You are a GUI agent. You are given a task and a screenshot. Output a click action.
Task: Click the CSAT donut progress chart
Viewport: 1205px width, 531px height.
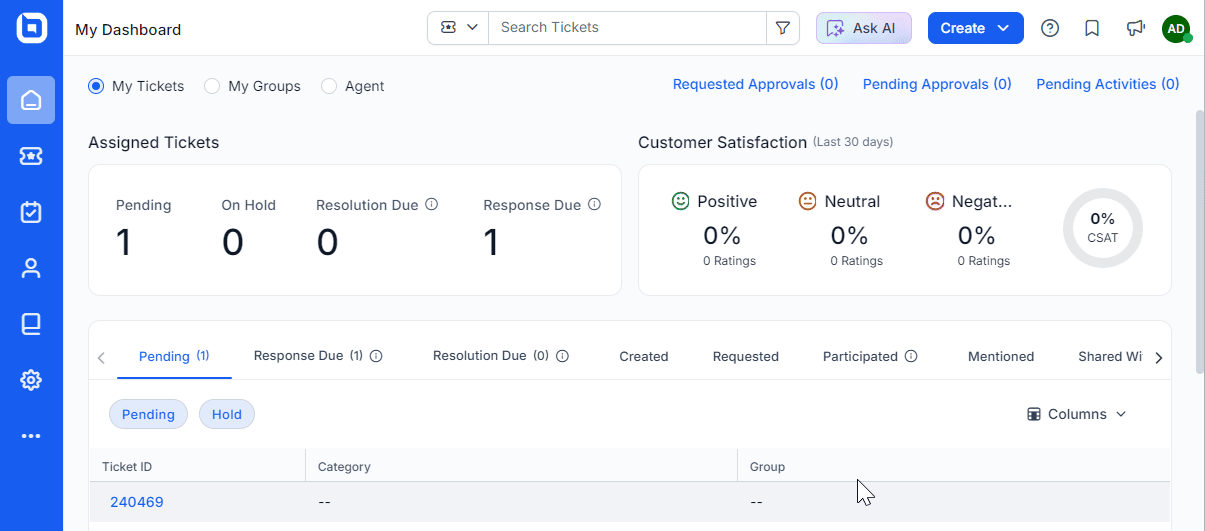point(1102,228)
